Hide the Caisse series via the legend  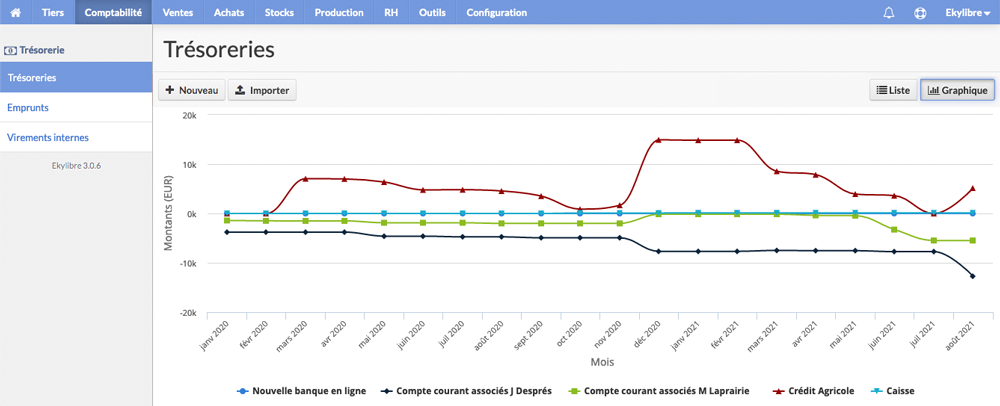tap(892, 391)
